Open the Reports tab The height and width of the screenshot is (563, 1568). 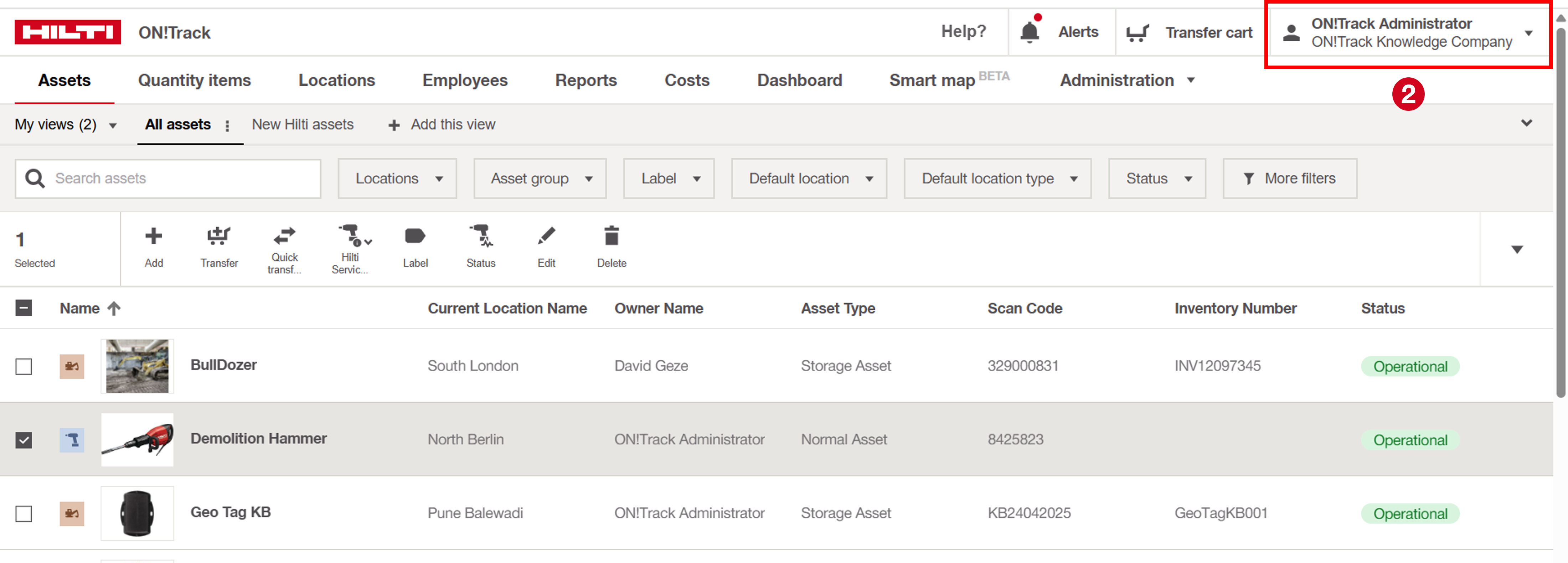pyautogui.click(x=586, y=80)
